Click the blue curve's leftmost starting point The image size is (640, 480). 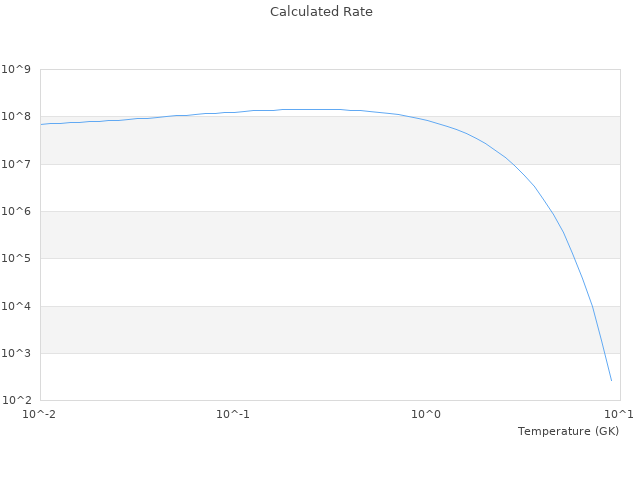41,124
